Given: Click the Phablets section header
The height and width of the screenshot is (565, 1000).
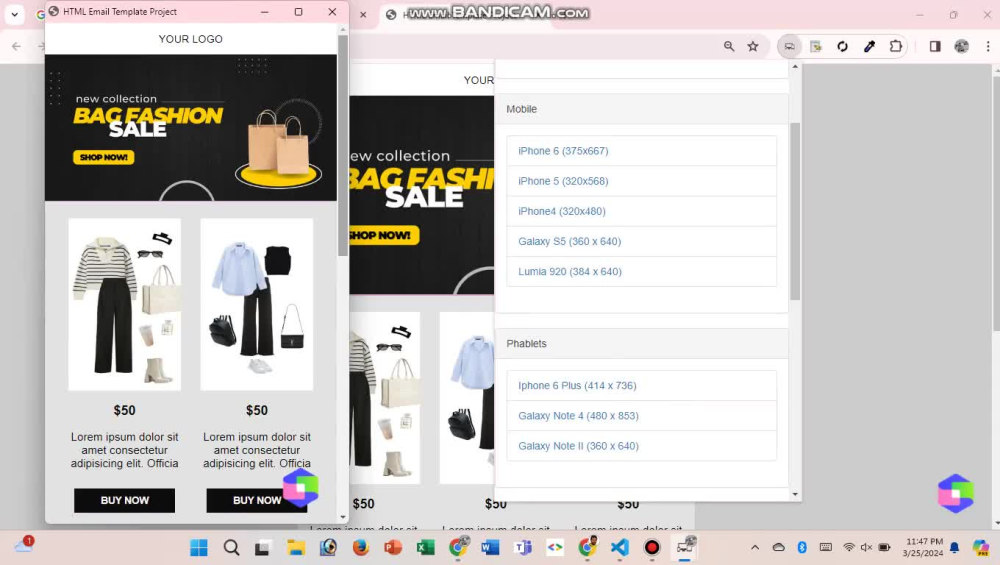Looking at the screenshot, I should (642, 344).
